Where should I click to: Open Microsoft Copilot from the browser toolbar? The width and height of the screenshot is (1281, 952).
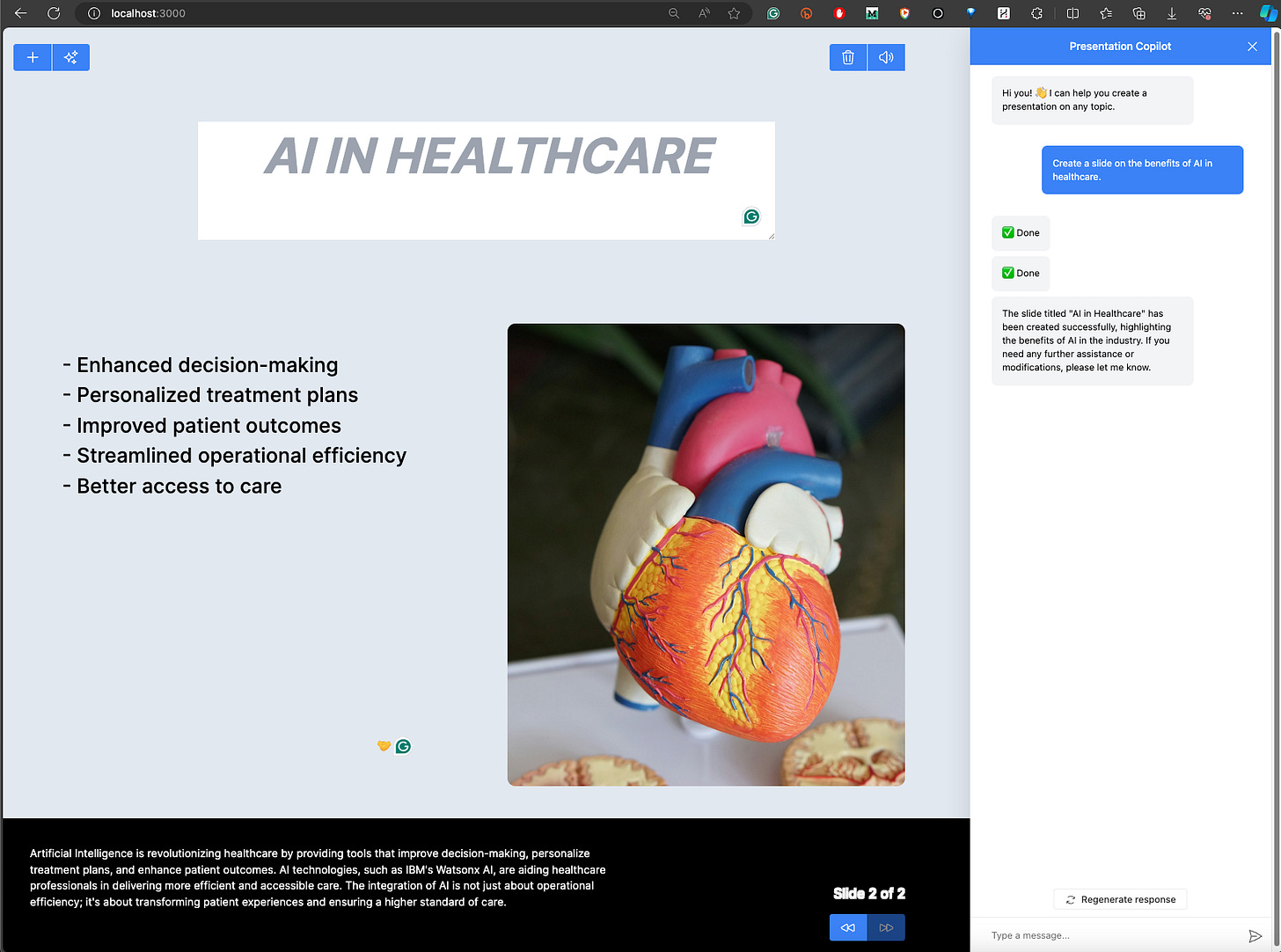[1268, 13]
